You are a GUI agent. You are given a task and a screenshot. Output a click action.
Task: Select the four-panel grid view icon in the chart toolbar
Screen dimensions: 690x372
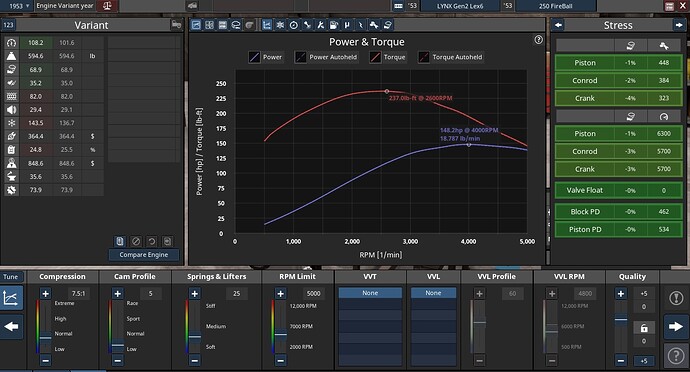click(209, 25)
